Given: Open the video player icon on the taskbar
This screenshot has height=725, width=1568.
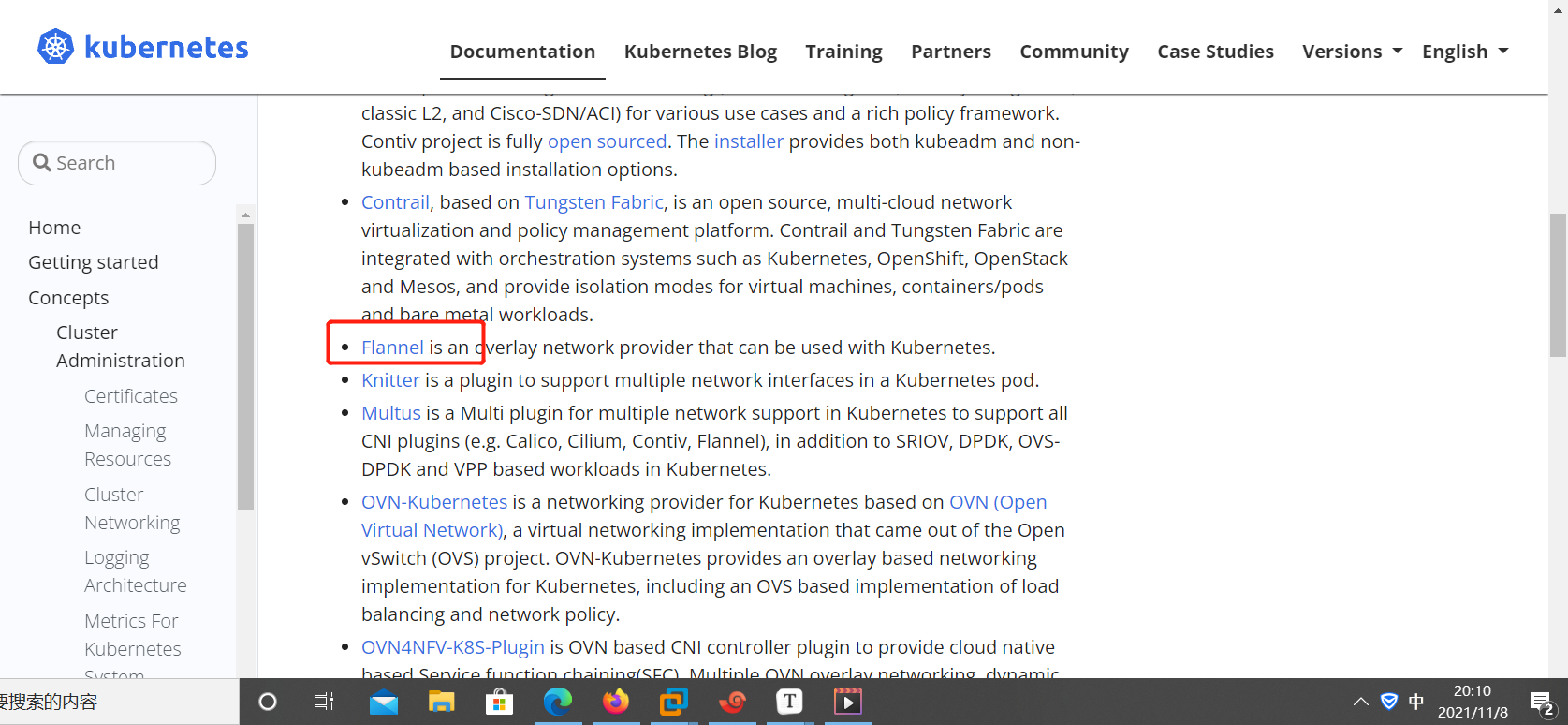Looking at the screenshot, I should pos(848,701).
